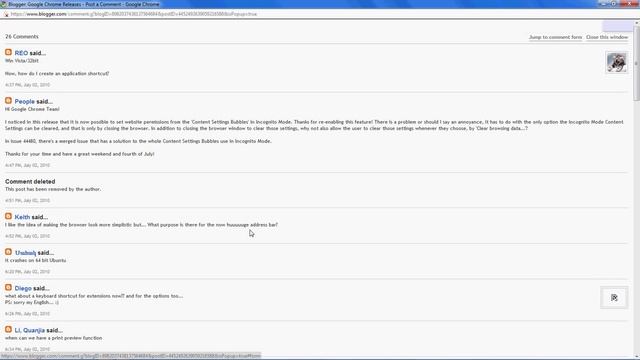This screenshot has width=640, height=360.
Task: Click the Blogger icon next to REO
Action: 8,52
